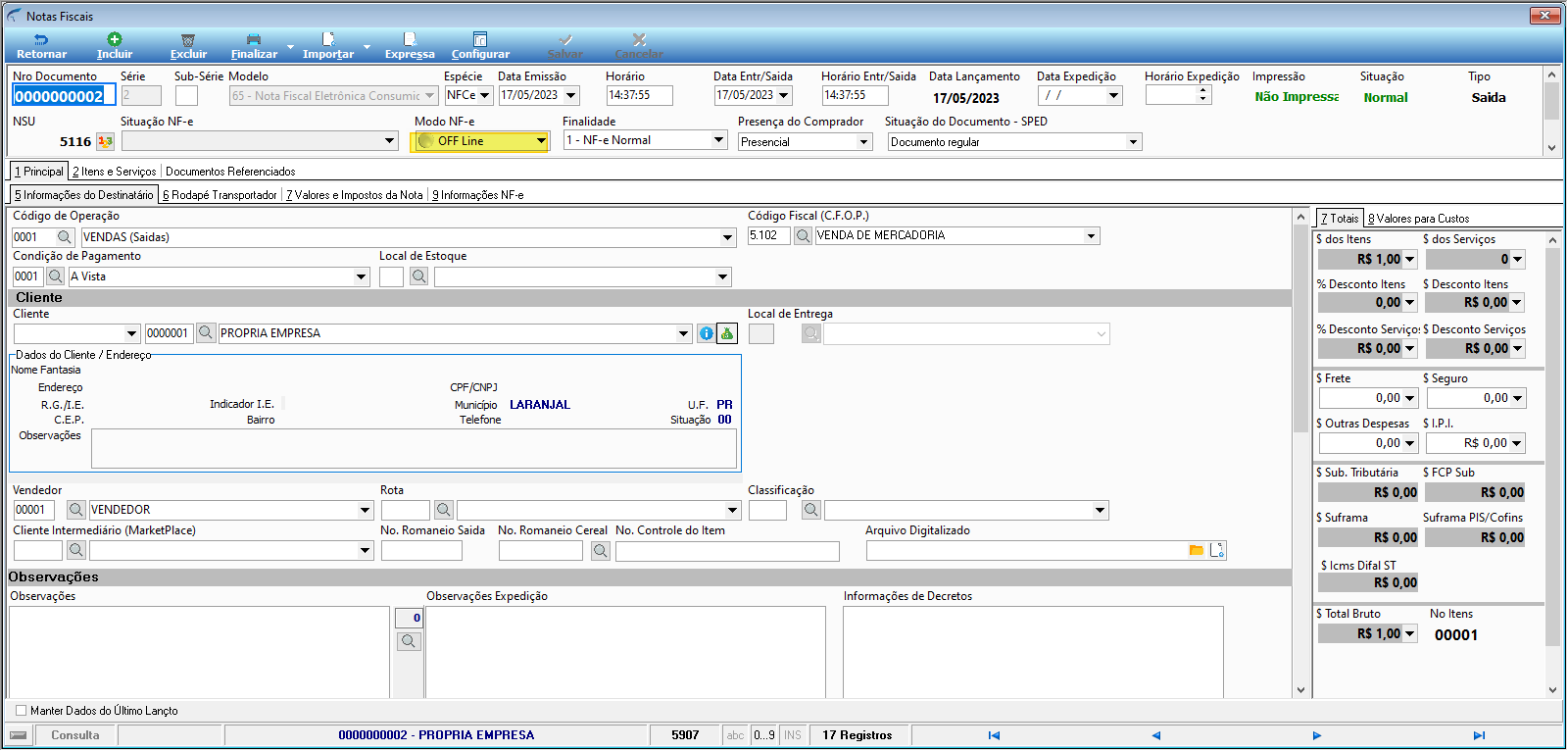Add a new record with Incluir
This screenshot has height=751, width=1568.
(x=115, y=46)
